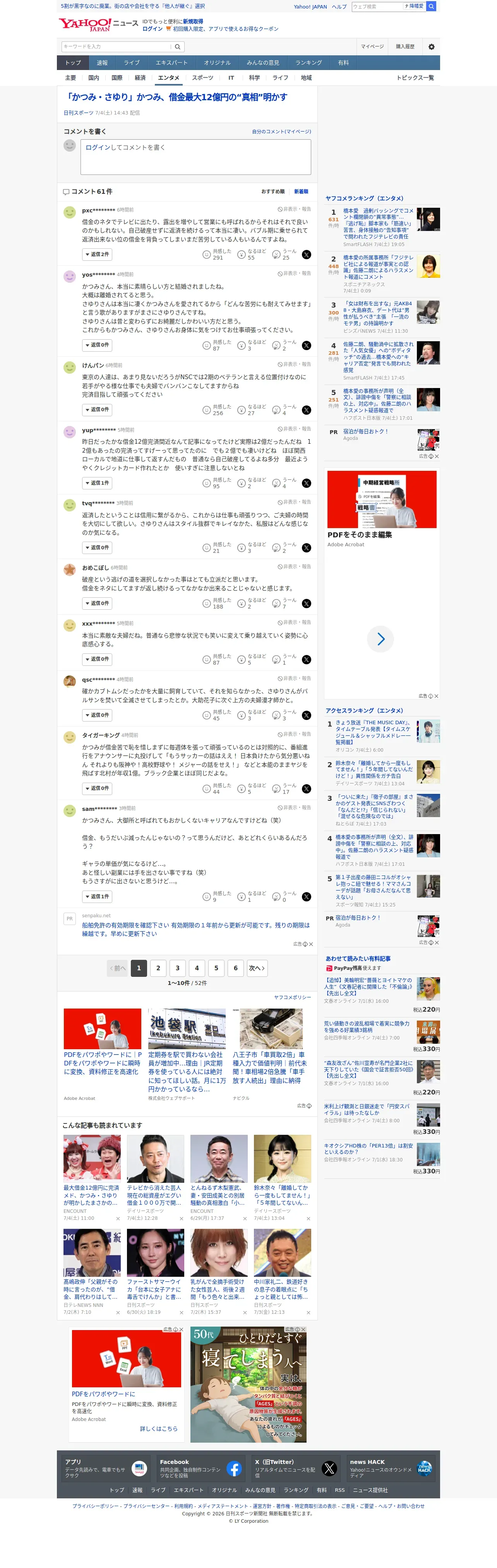Focus the キーワードを入力 search field
This screenshot has height=1568, width=497.
[x=116, y=46]
